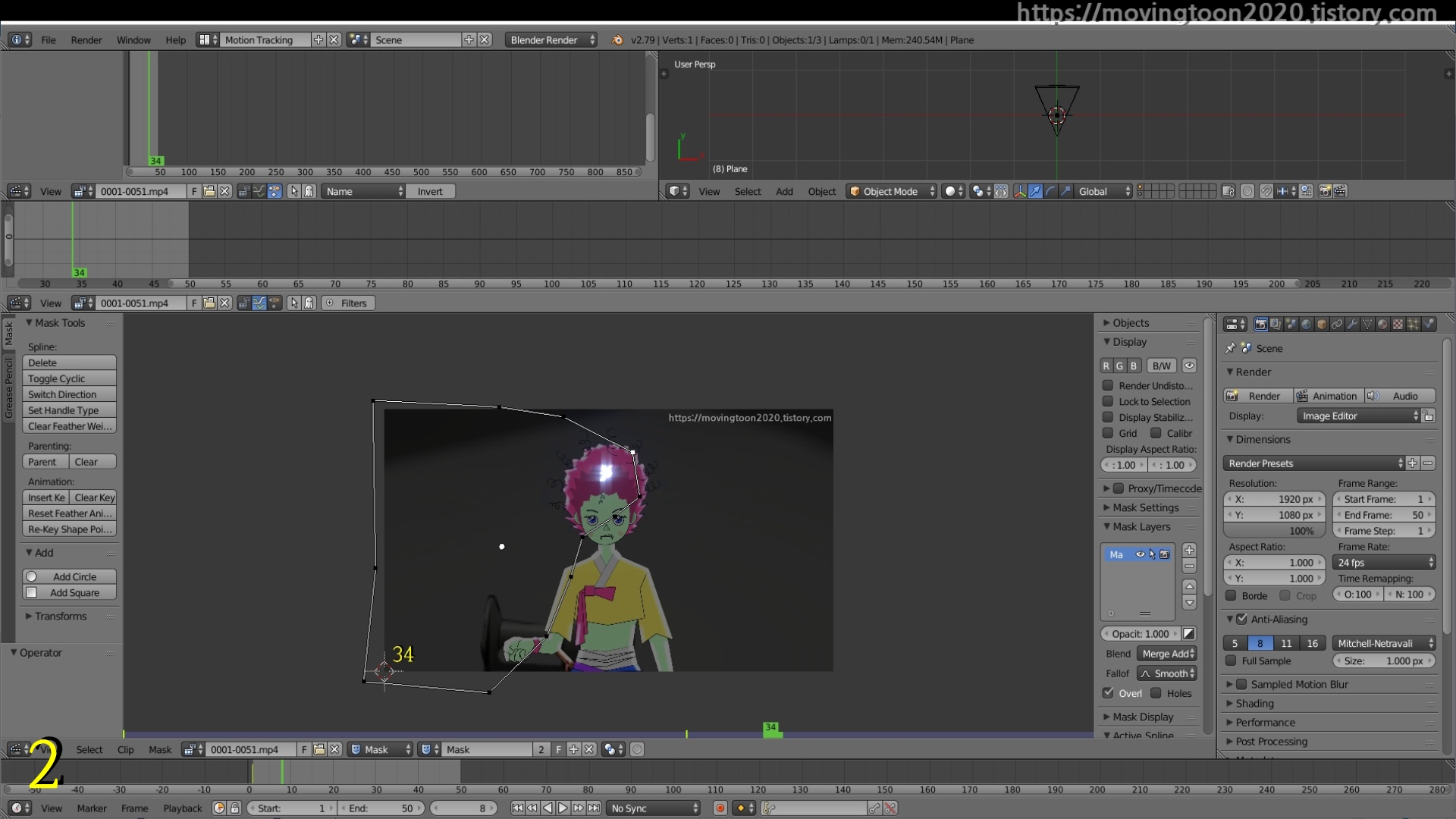Click the Opacity 1.000 slider
The width and height of the screenshot is (1456, 819).
pyautogui.click(x=1141, y=634)
